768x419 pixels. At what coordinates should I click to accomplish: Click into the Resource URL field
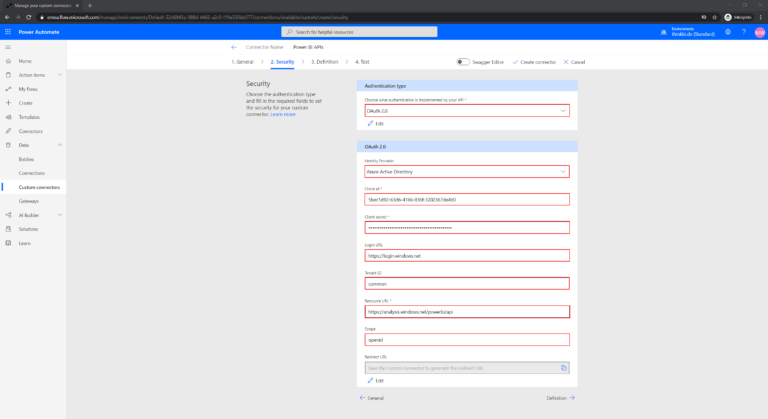(x=467, y=311)
